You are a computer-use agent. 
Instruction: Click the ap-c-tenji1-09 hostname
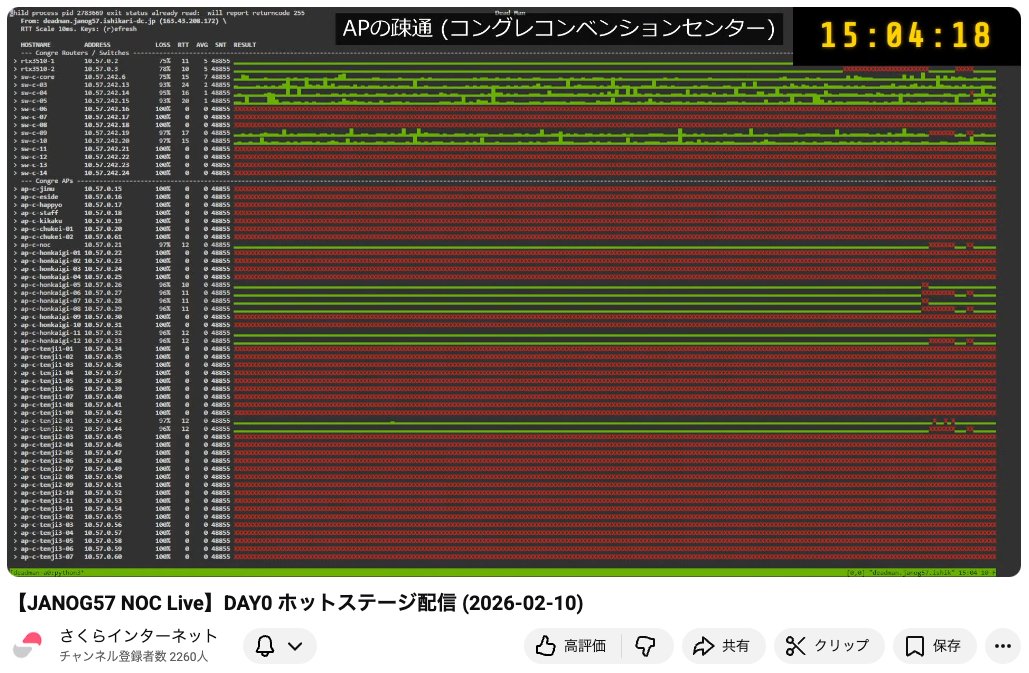pyautogui.click(x=47, y=413)
